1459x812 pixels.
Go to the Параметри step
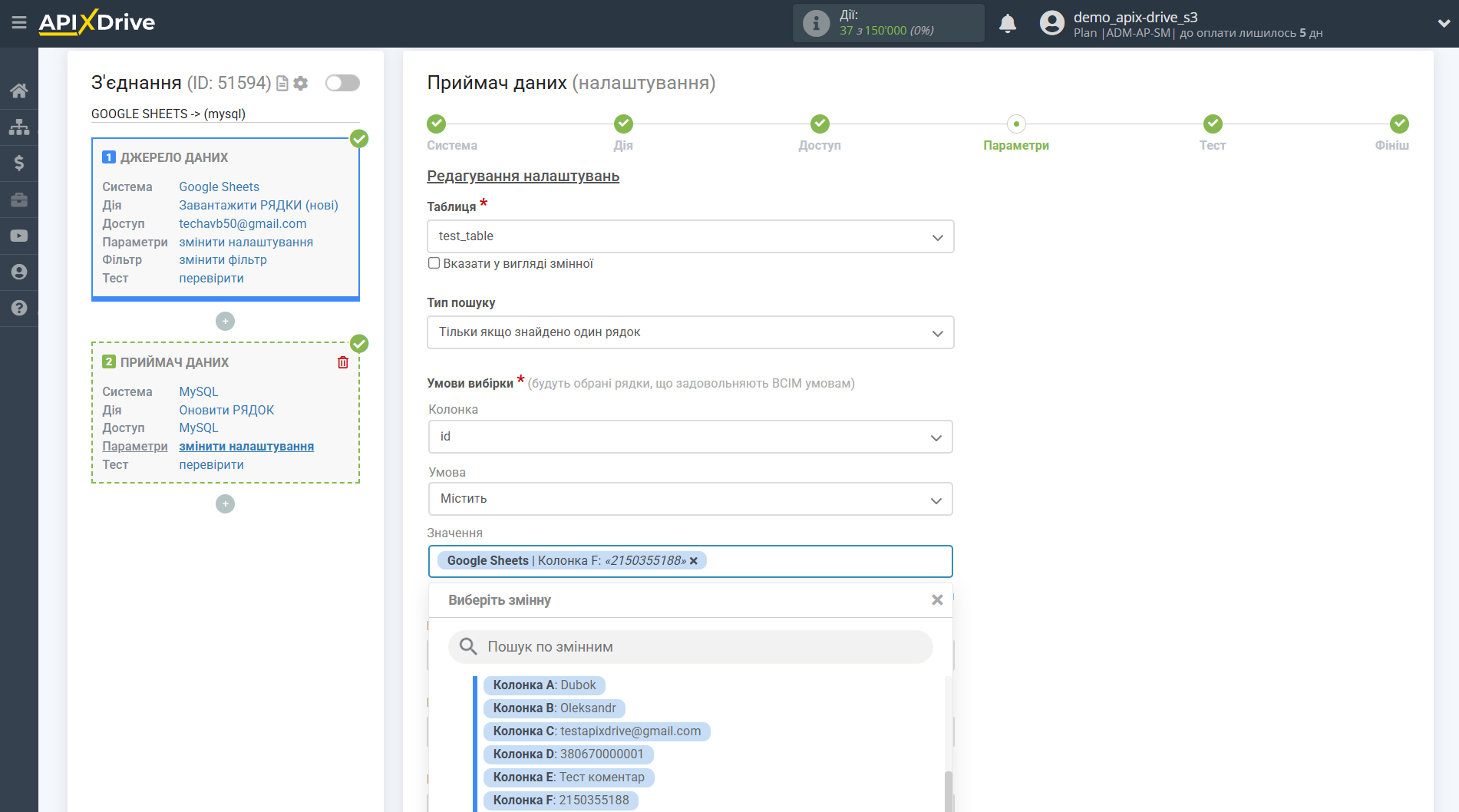[x=1016, y=124]
